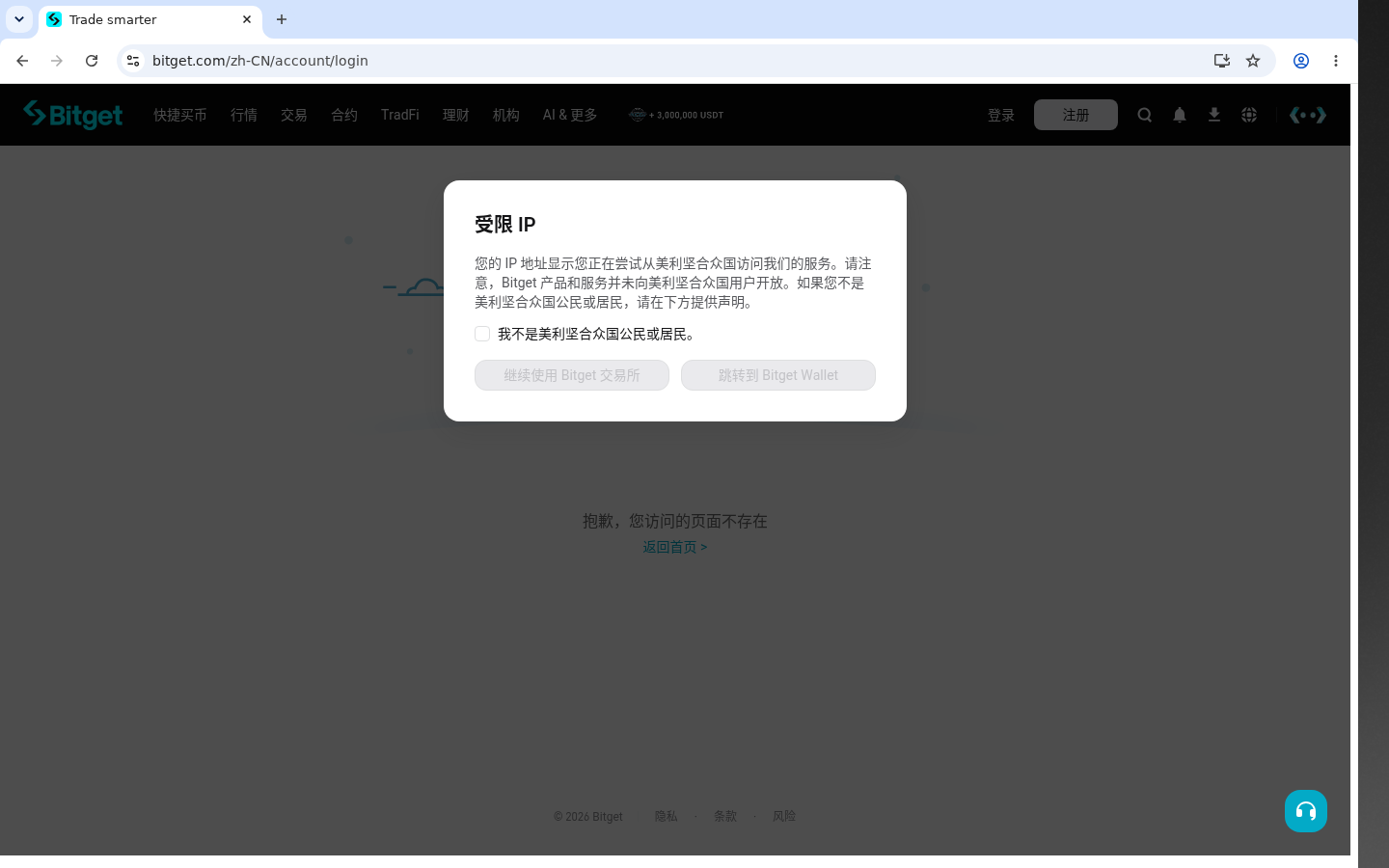Click the customer support headset button
Viewport: 1389px width, 868px height.
[1306, 811]
